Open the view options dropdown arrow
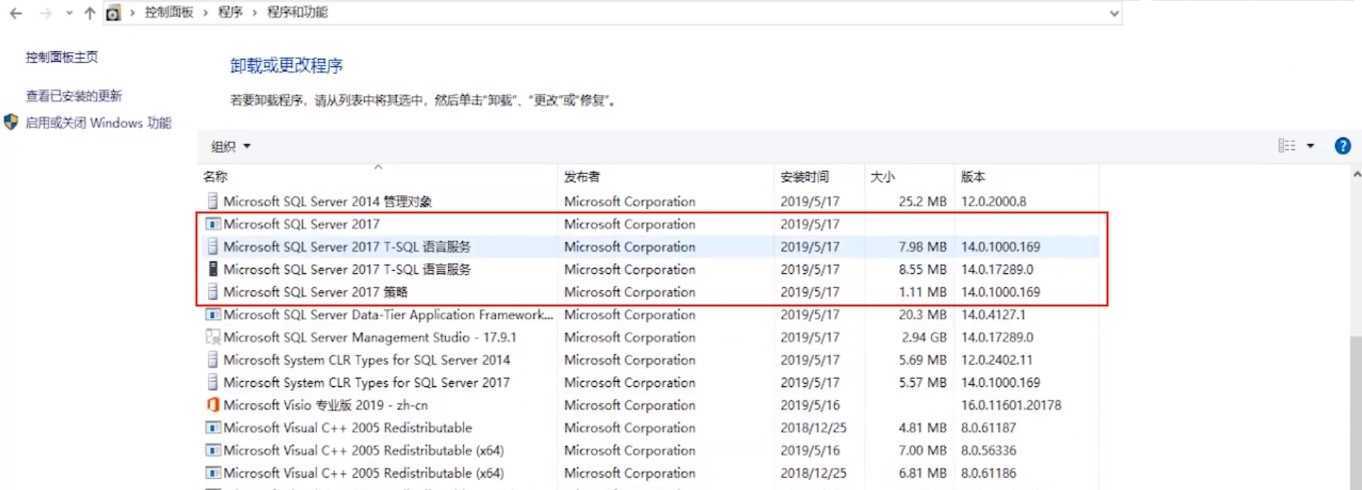The image size is (1362, 490). 1311,146
